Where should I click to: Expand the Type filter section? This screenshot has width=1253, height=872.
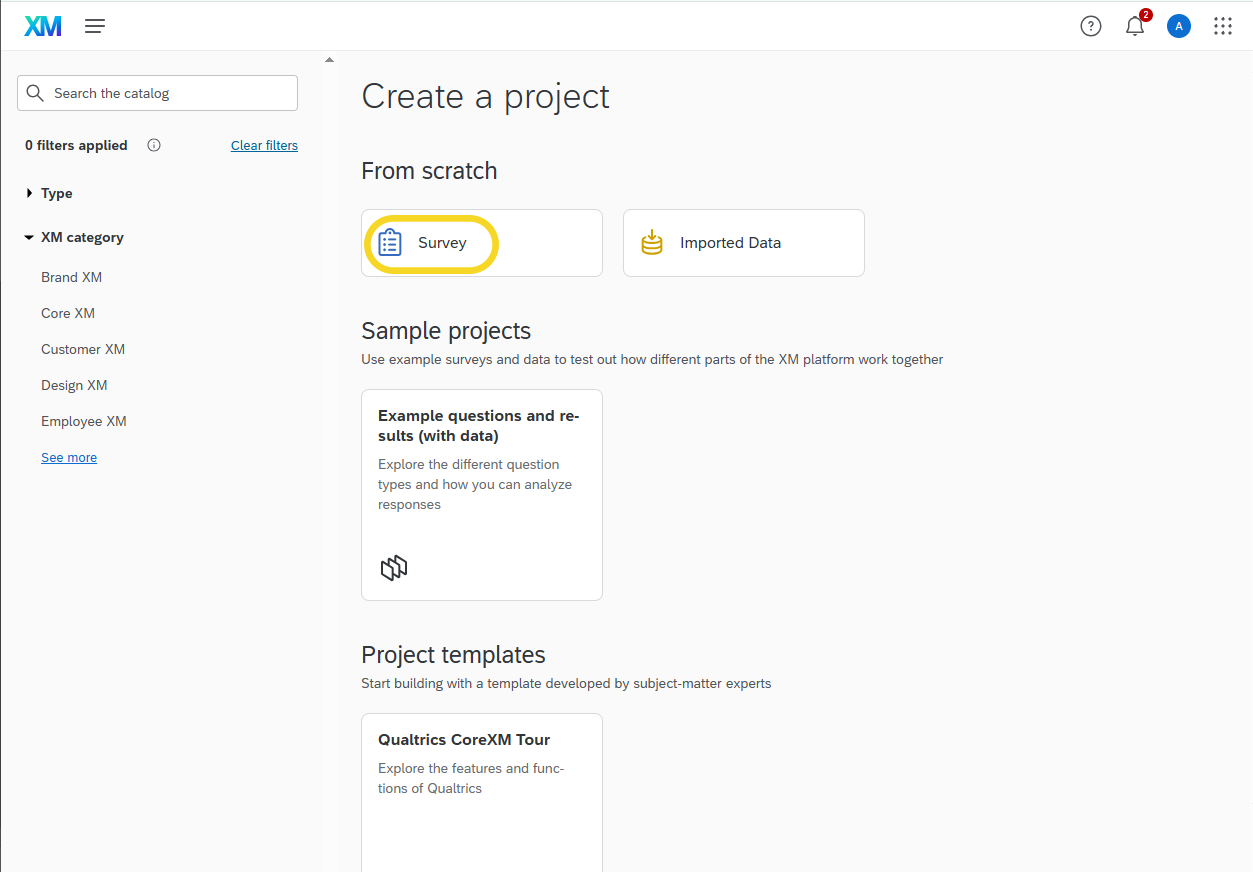click(x=56, y=193)
